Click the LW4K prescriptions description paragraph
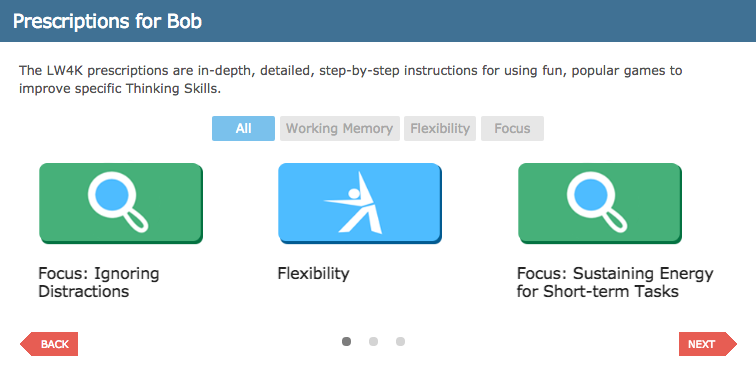 click(x=351, y=80)
